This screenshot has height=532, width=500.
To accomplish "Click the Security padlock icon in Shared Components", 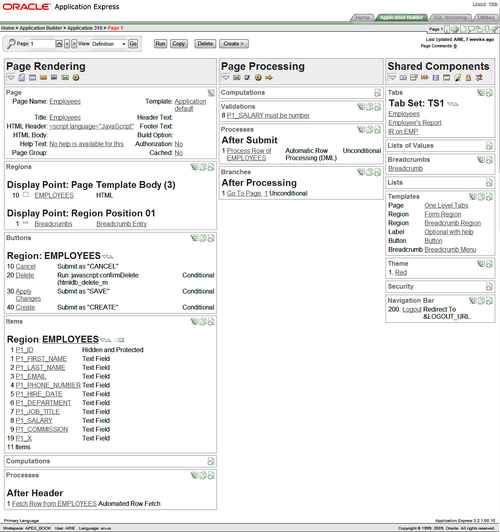I will (468, 78).
